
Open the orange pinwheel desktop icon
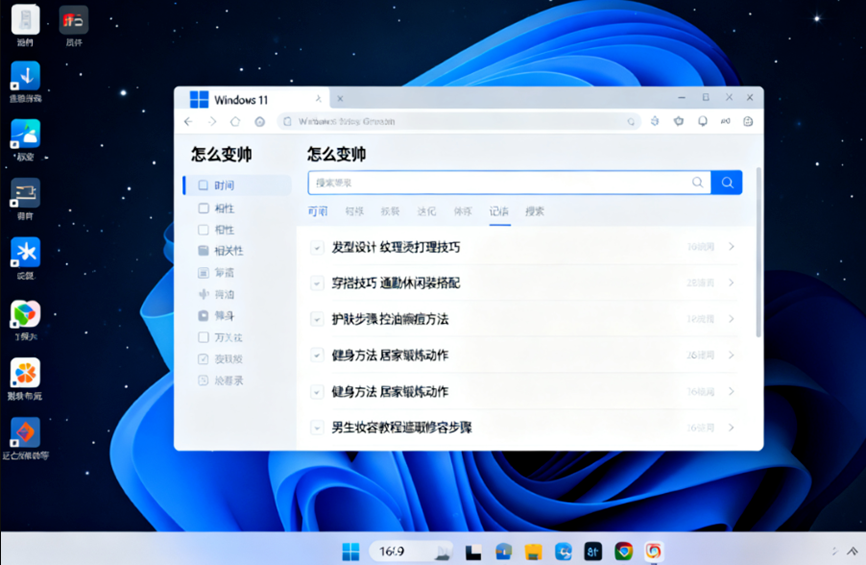click(x=25, y=372)
